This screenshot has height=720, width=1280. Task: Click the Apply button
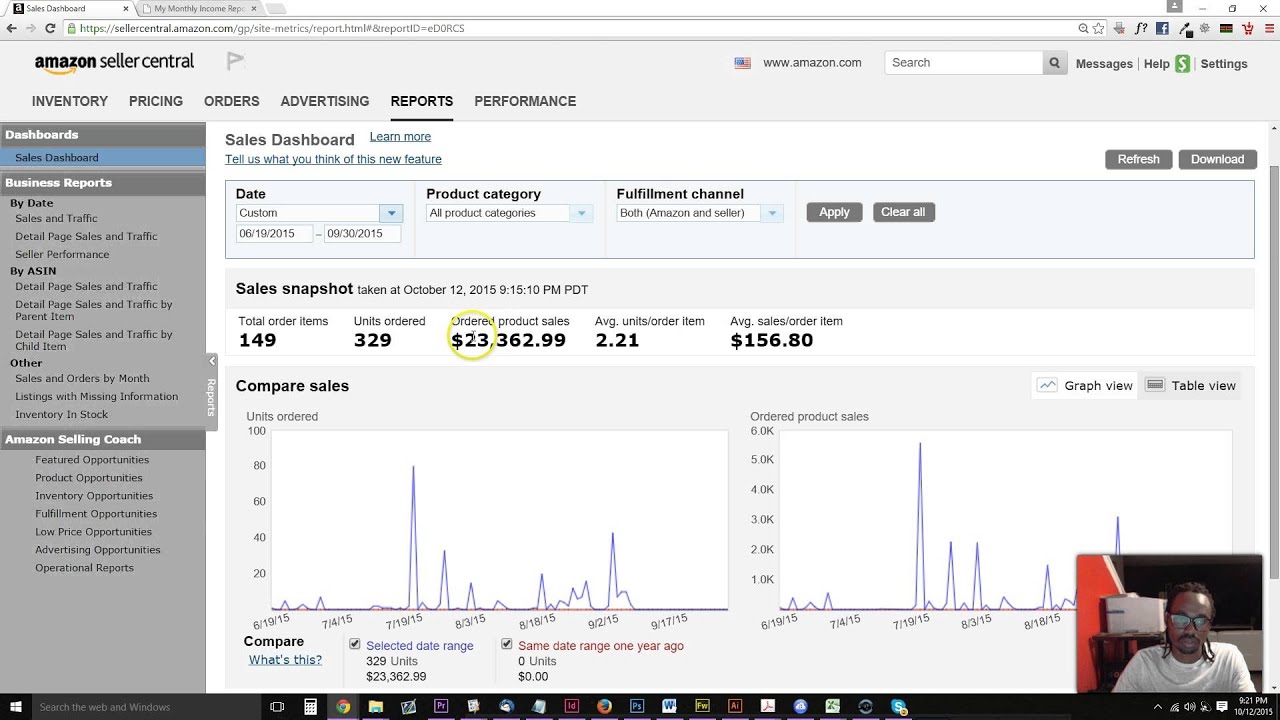tap(834, 212)
